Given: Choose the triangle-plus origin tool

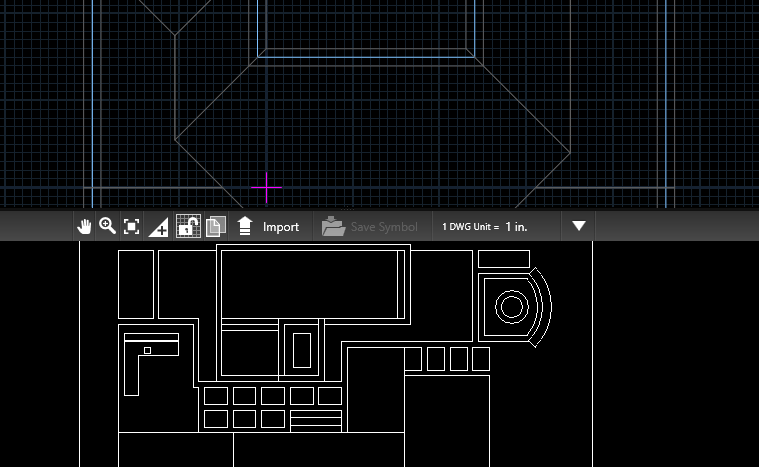Looking at the screenshot, I should click(x=158, y=227).
